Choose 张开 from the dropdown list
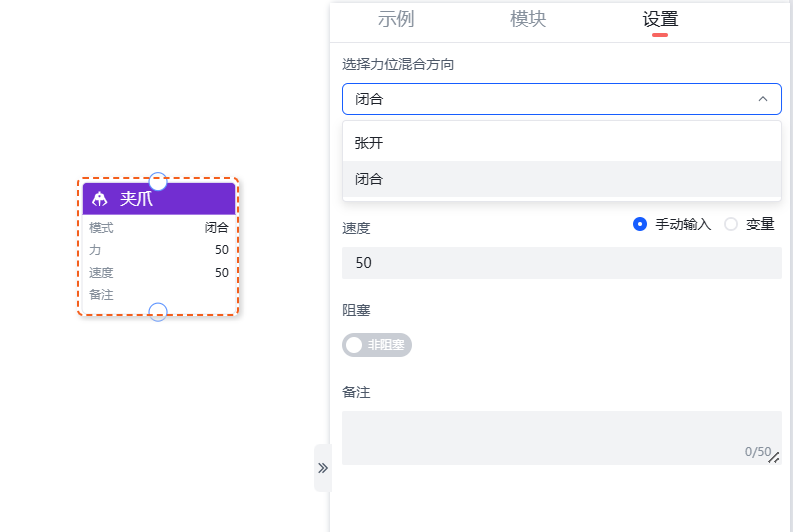Viewport: 793px width, 532px height. (x=562, y=143)
